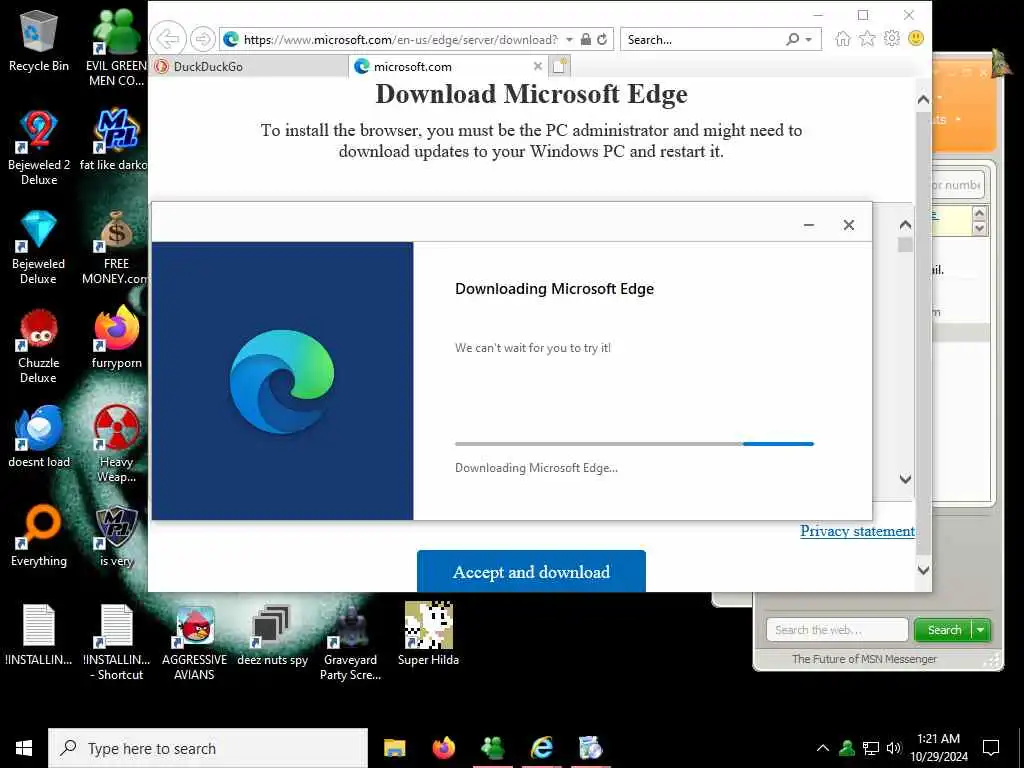Open the Thunderbird 'doesnt load' shortcut

39,436
